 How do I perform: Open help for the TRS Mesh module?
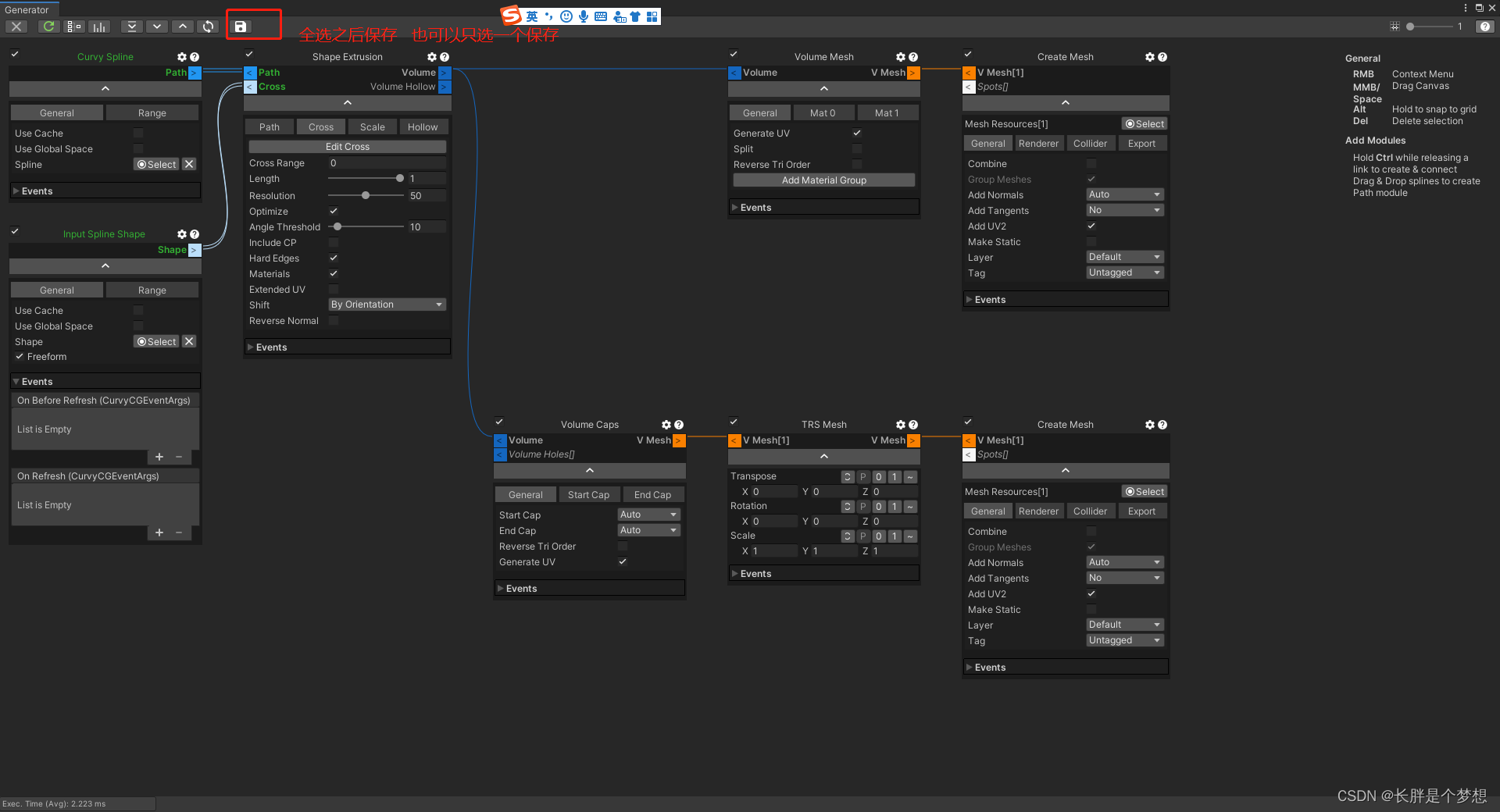[x=913, y=425]
